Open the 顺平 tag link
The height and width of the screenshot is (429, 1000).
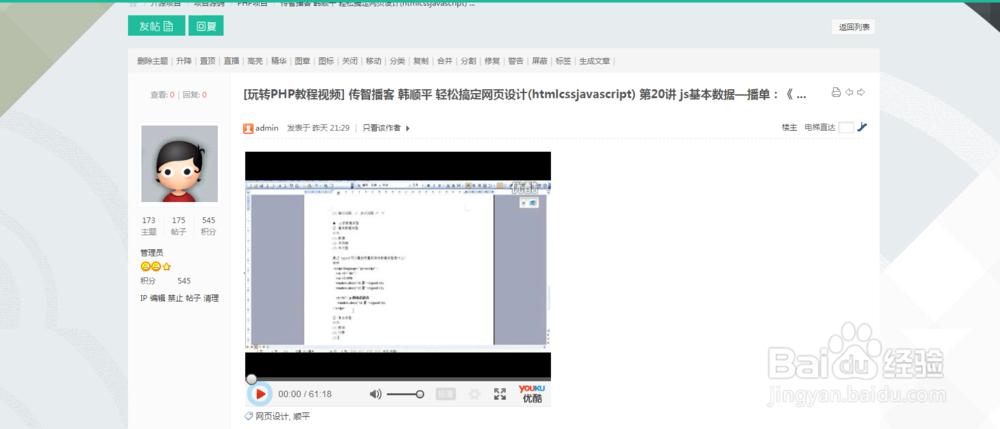302,416
